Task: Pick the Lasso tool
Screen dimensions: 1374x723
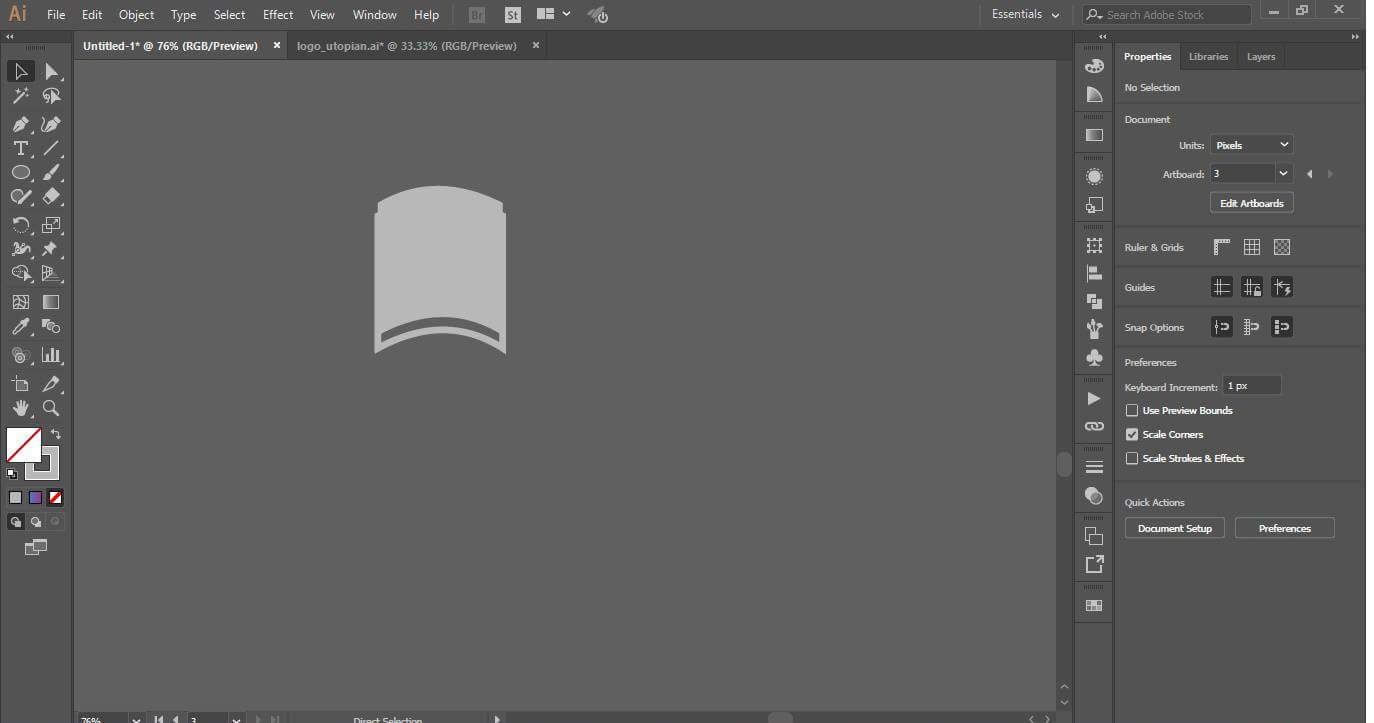Action: pos(51,96)
